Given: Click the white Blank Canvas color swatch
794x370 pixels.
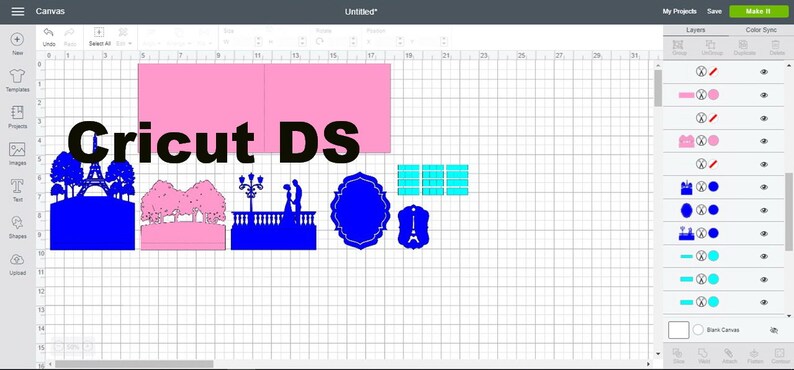Looking at the screenshot, I should [x=679, y=330].
